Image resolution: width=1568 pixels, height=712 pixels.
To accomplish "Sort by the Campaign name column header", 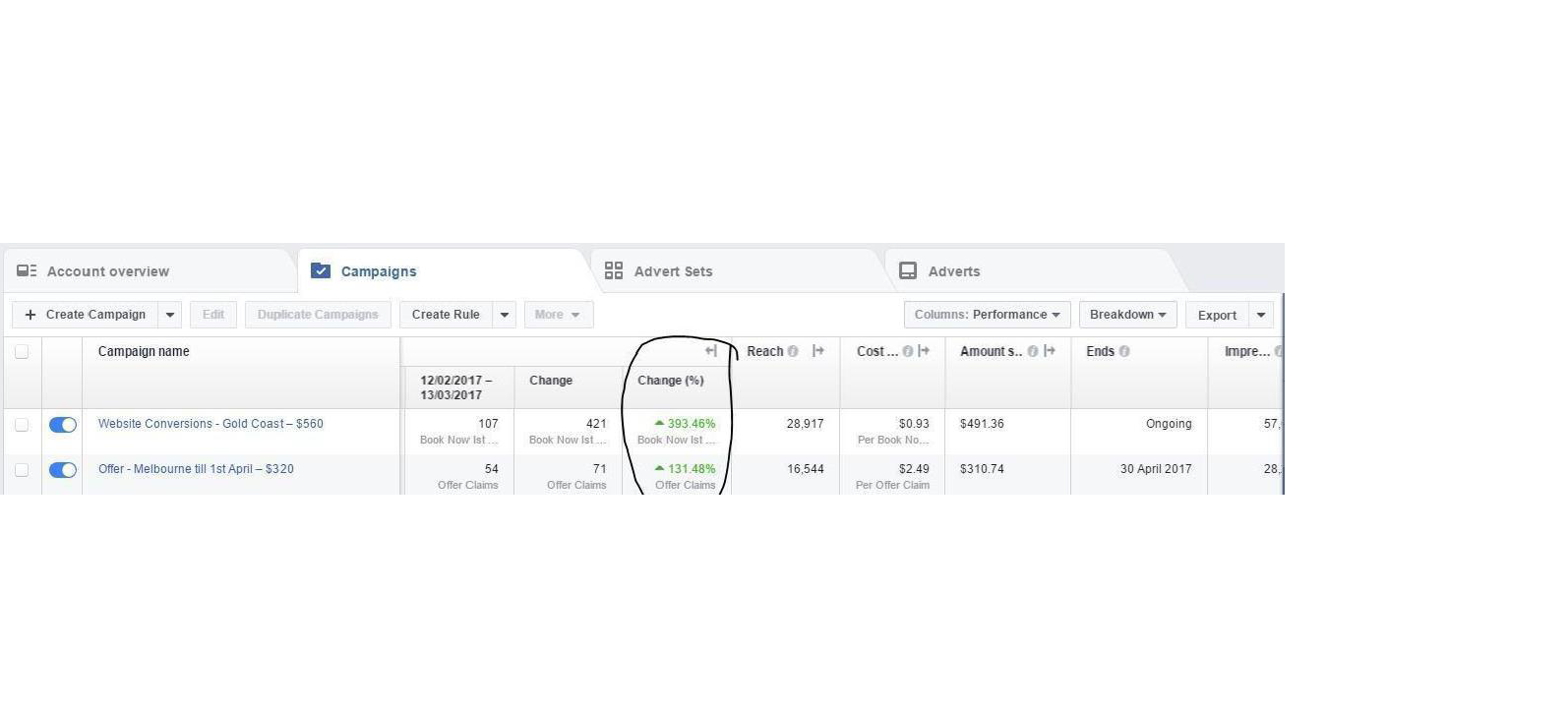I will 144,351.
